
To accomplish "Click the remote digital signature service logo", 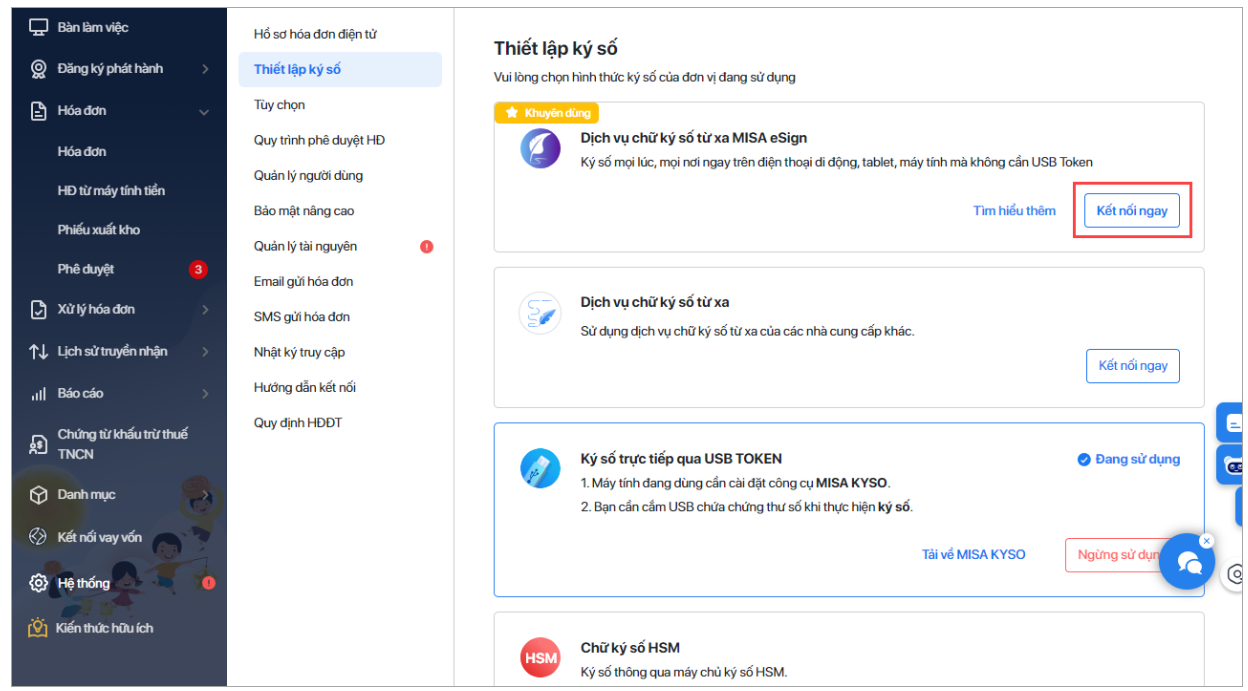I will (541, 313).
